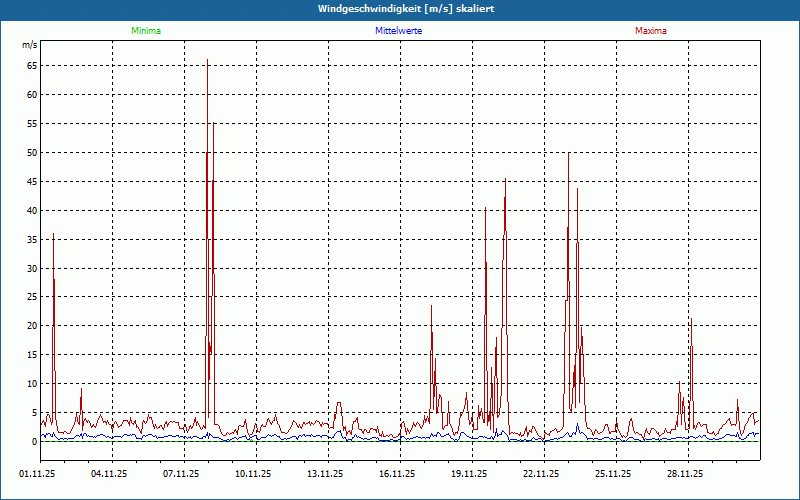Click the 50 y-axis label
Viewport: 800px width, 500px height.
pos(33,153)
